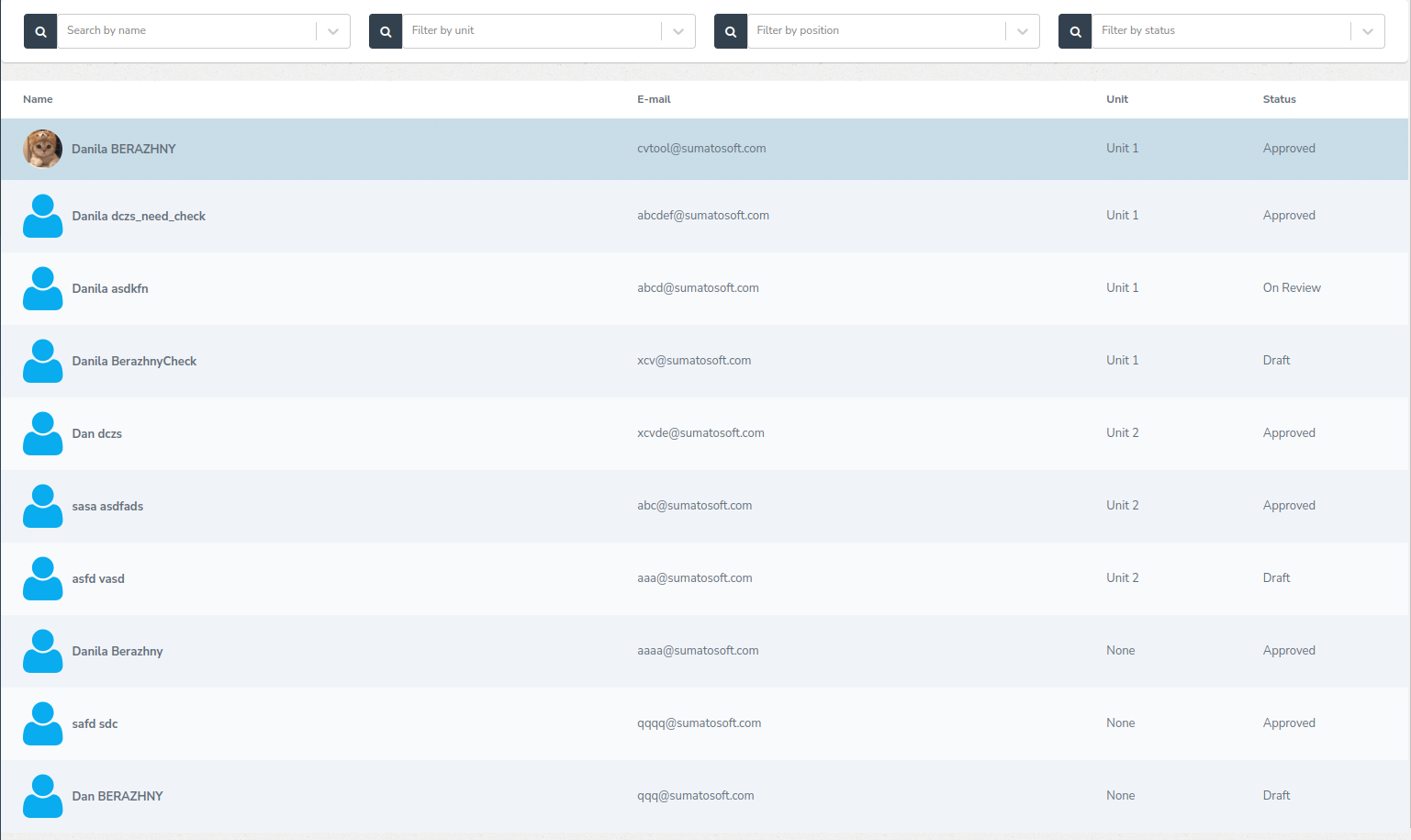Open employee Danila dczs_need_check by name
Viewport: 1411px width, 840px height.
(139, 216)
